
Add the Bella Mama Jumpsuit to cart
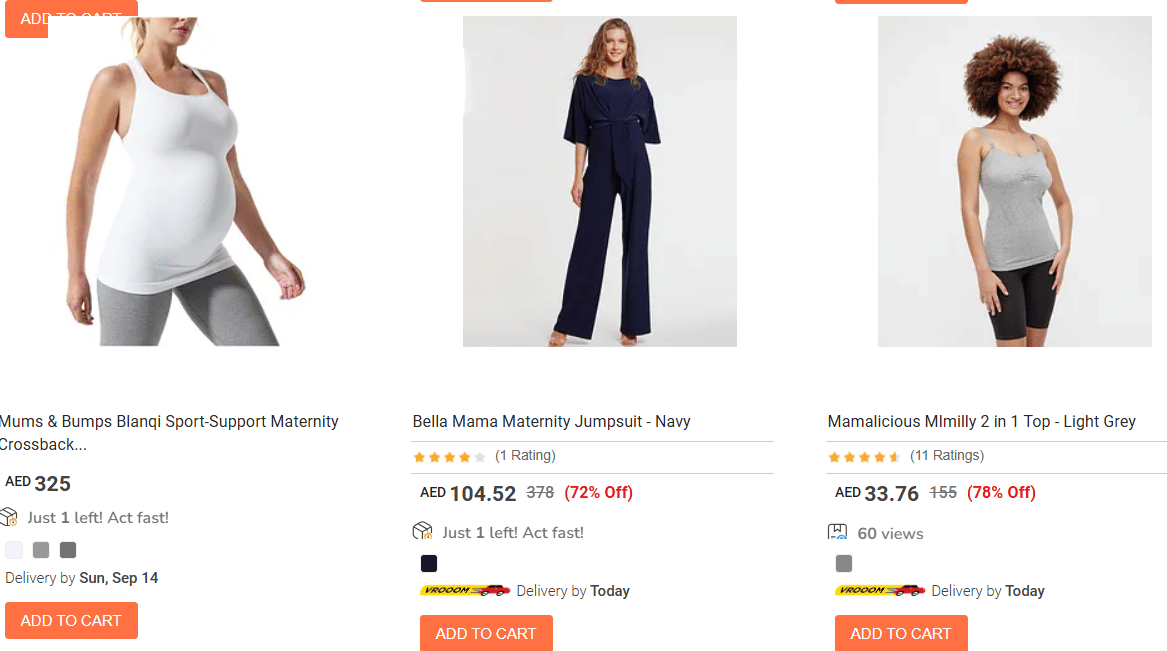tap(486, 633)
